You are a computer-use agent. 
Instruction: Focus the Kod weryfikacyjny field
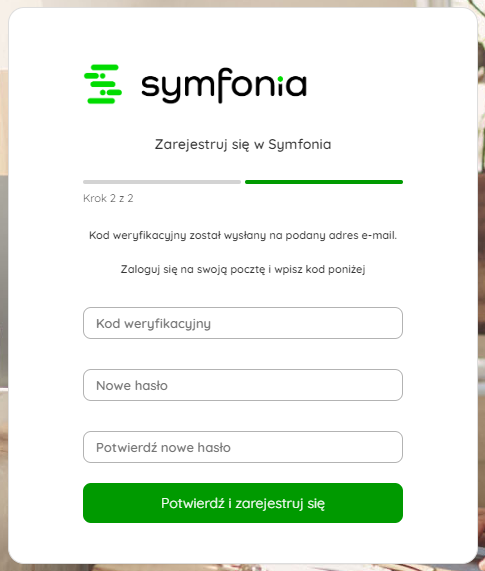243,323
